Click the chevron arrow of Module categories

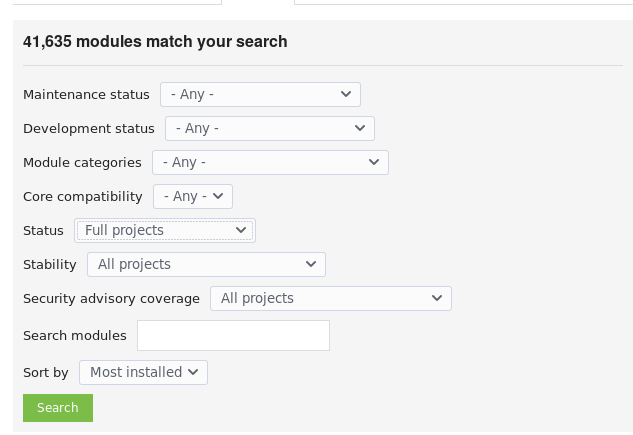(x=374, y=162)
